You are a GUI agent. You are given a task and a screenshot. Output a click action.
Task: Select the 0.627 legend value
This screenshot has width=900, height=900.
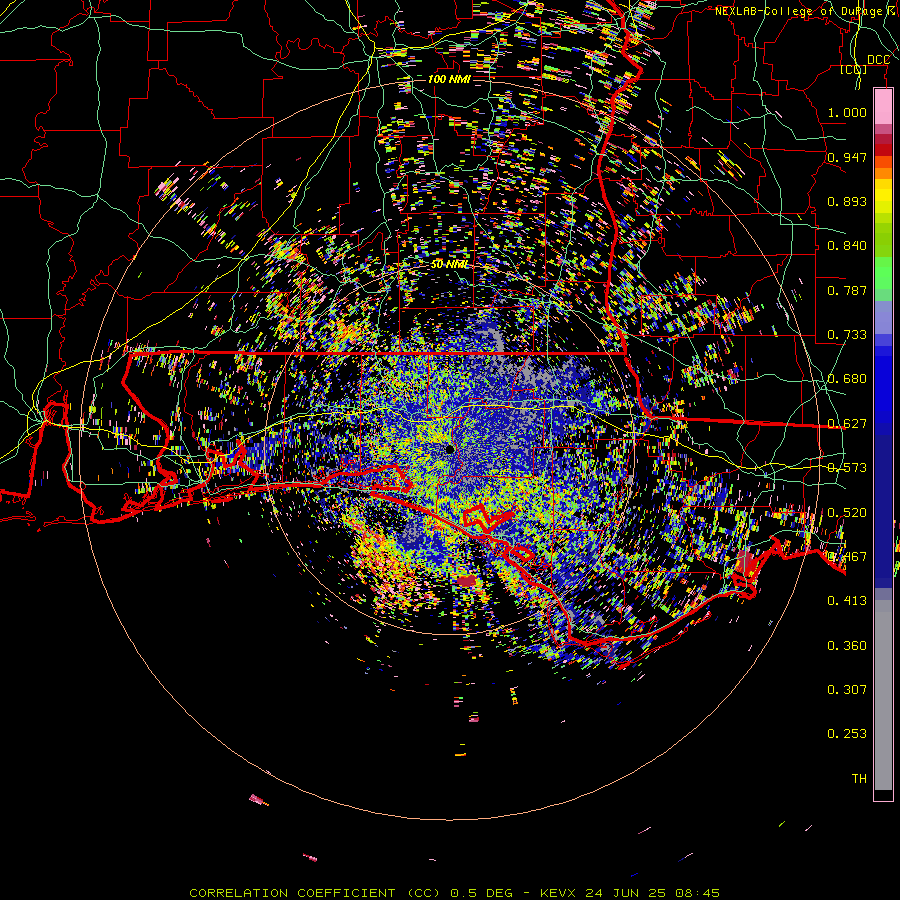[847, 424]
